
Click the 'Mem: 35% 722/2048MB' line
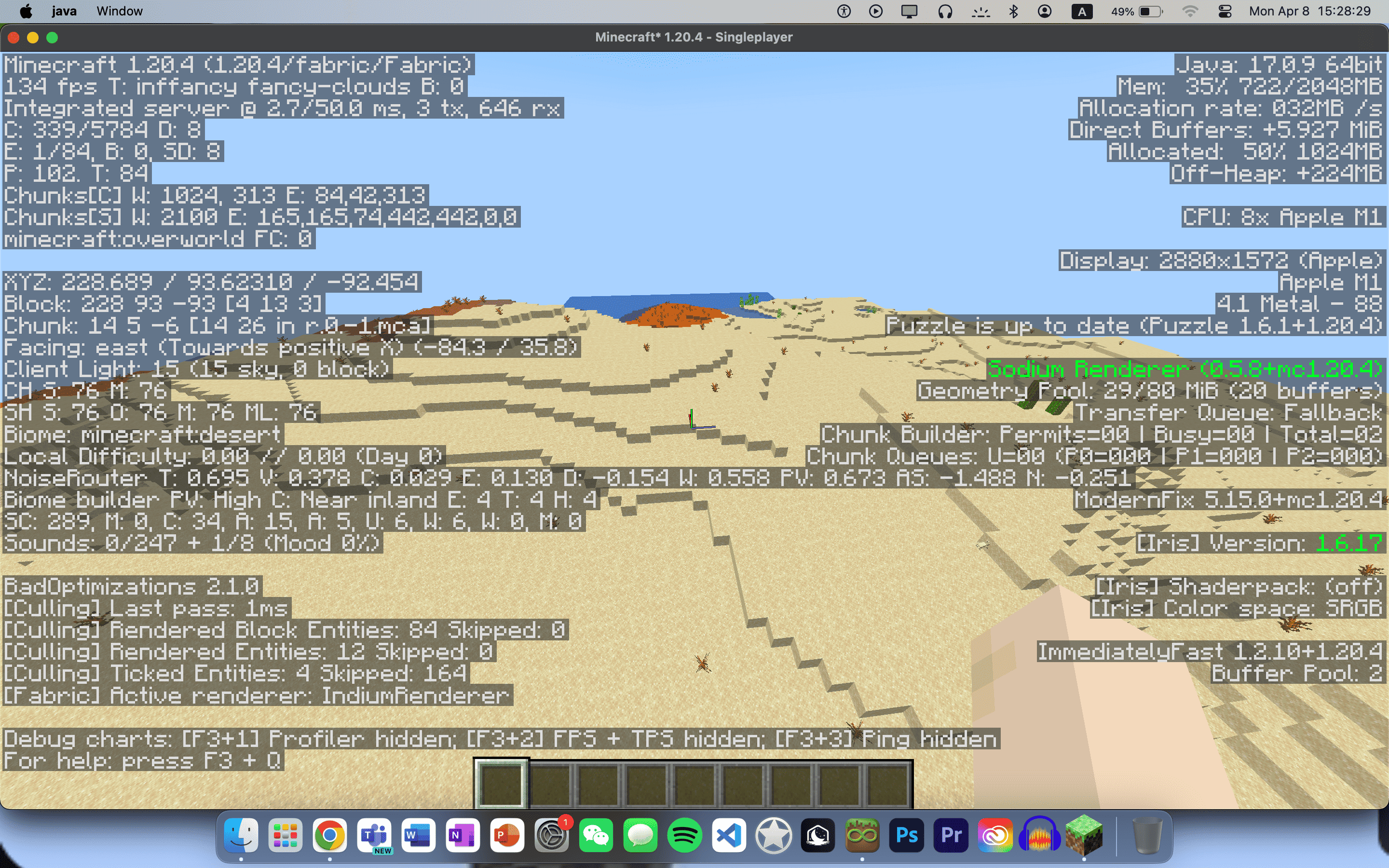click(1251, 87)
